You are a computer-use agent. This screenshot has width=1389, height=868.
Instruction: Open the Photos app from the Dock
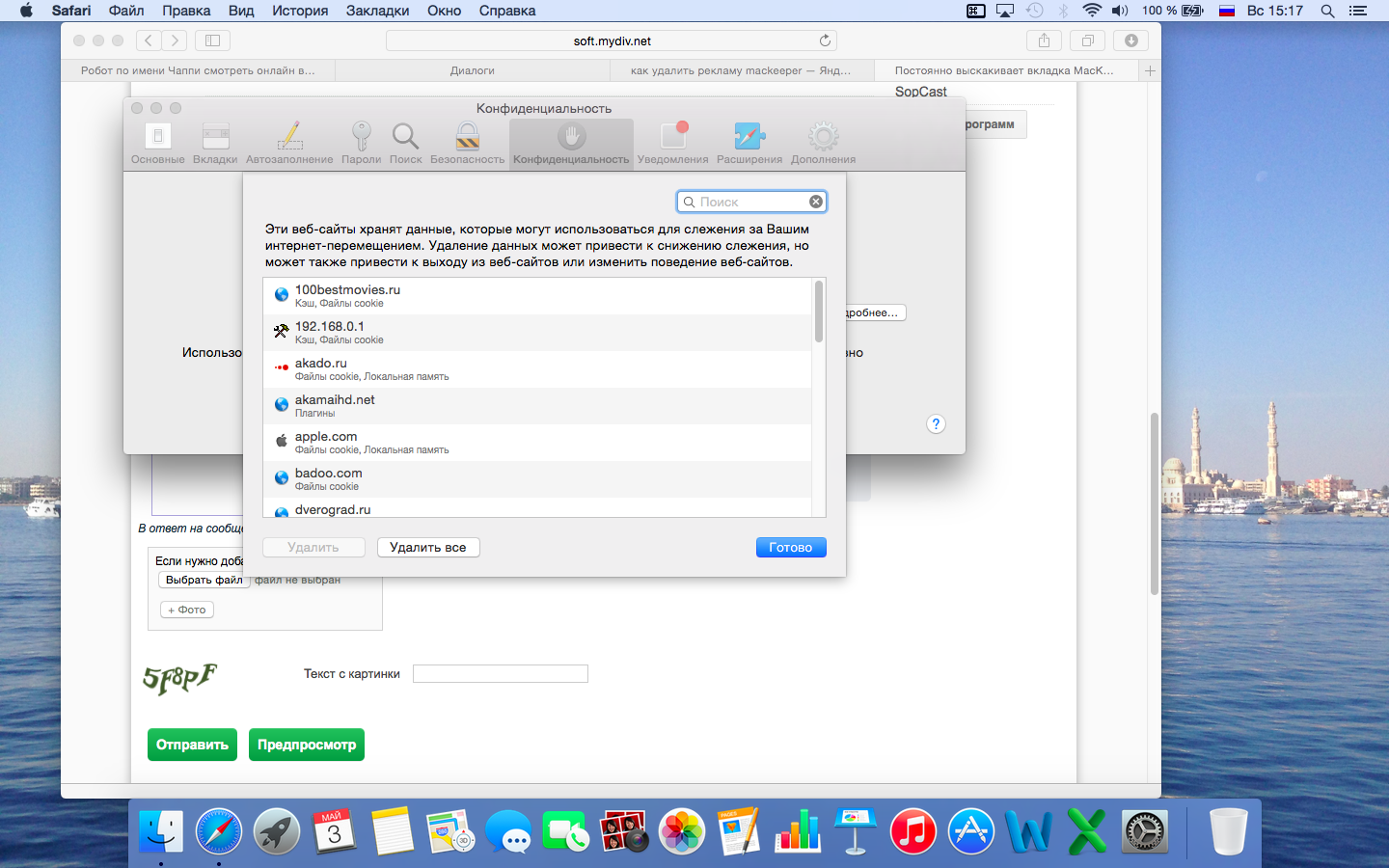coord(682,831)
